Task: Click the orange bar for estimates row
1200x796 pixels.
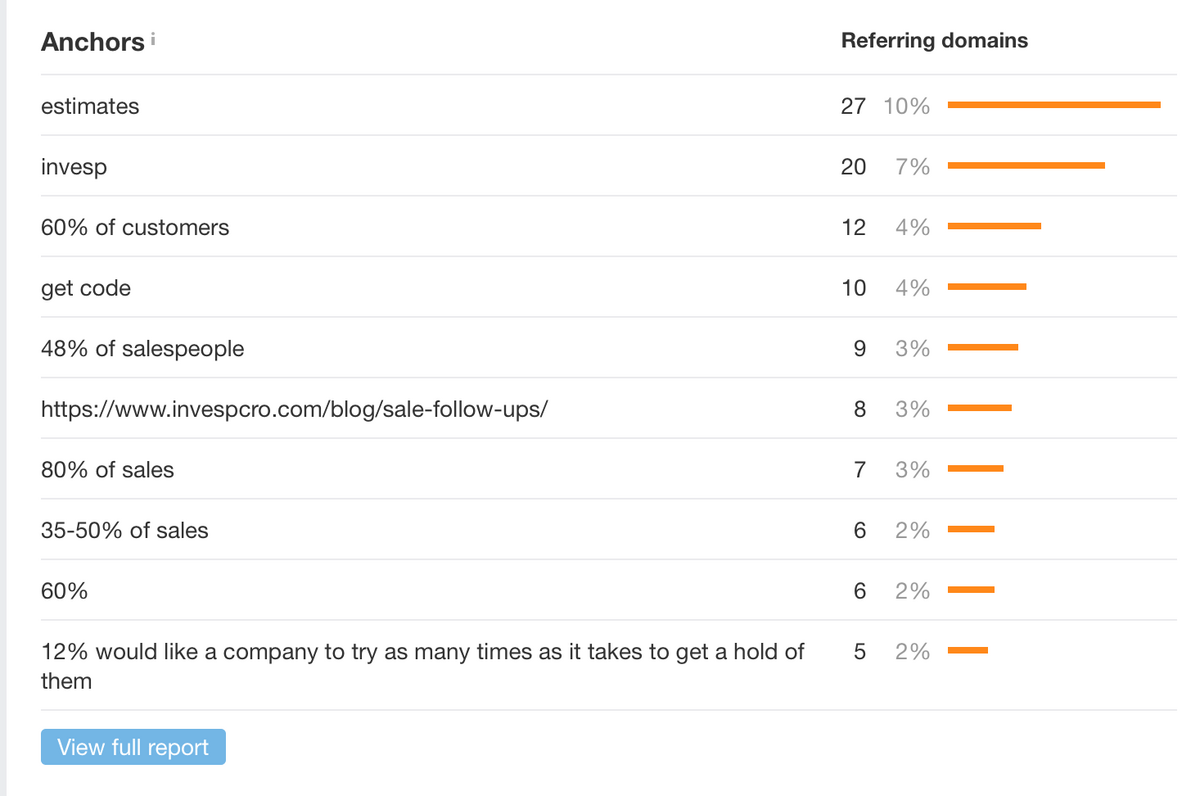Action: click(x=1053, y=105)
